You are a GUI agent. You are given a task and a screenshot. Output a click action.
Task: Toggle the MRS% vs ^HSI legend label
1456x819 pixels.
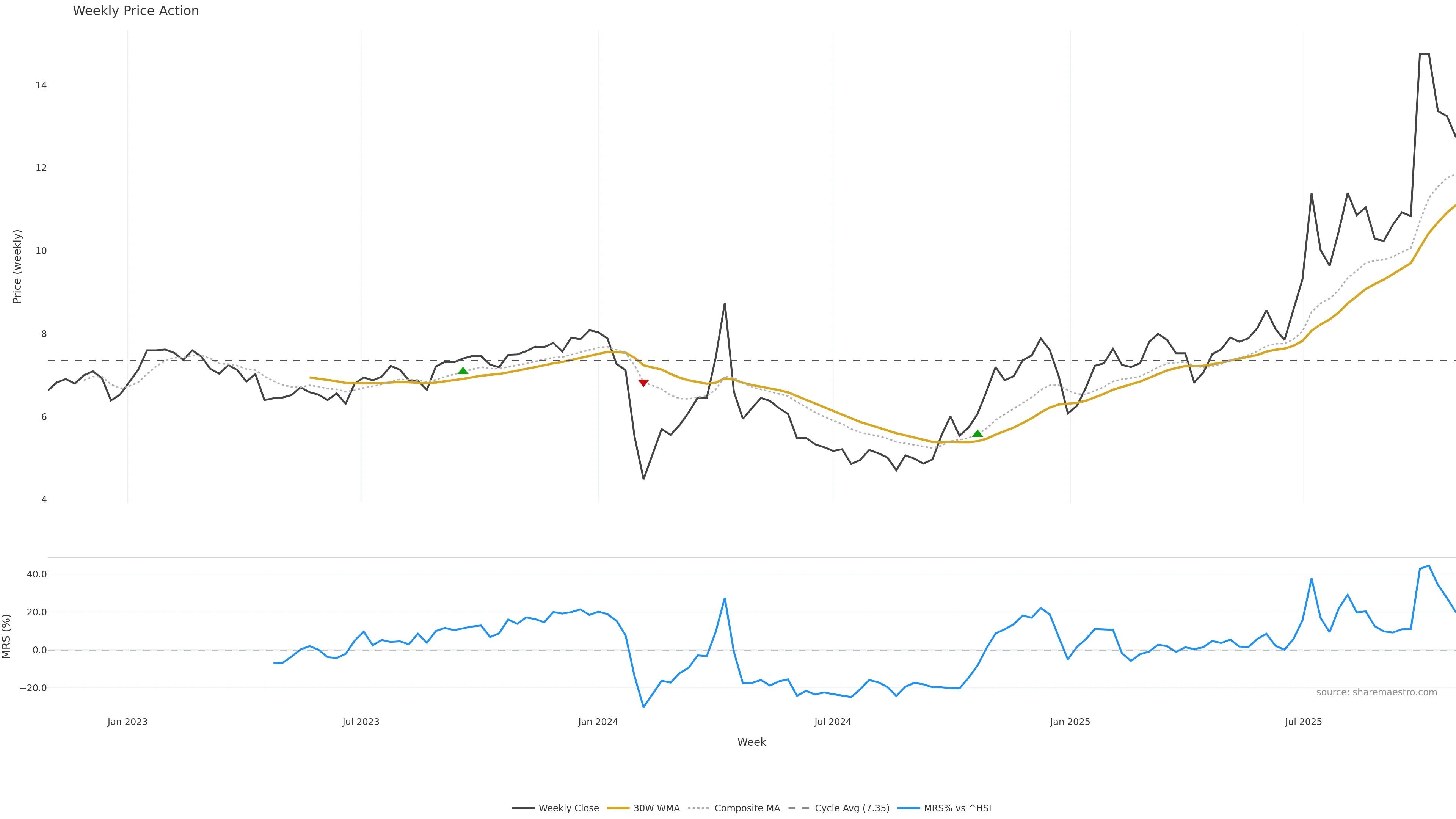[x=957, y=808]
